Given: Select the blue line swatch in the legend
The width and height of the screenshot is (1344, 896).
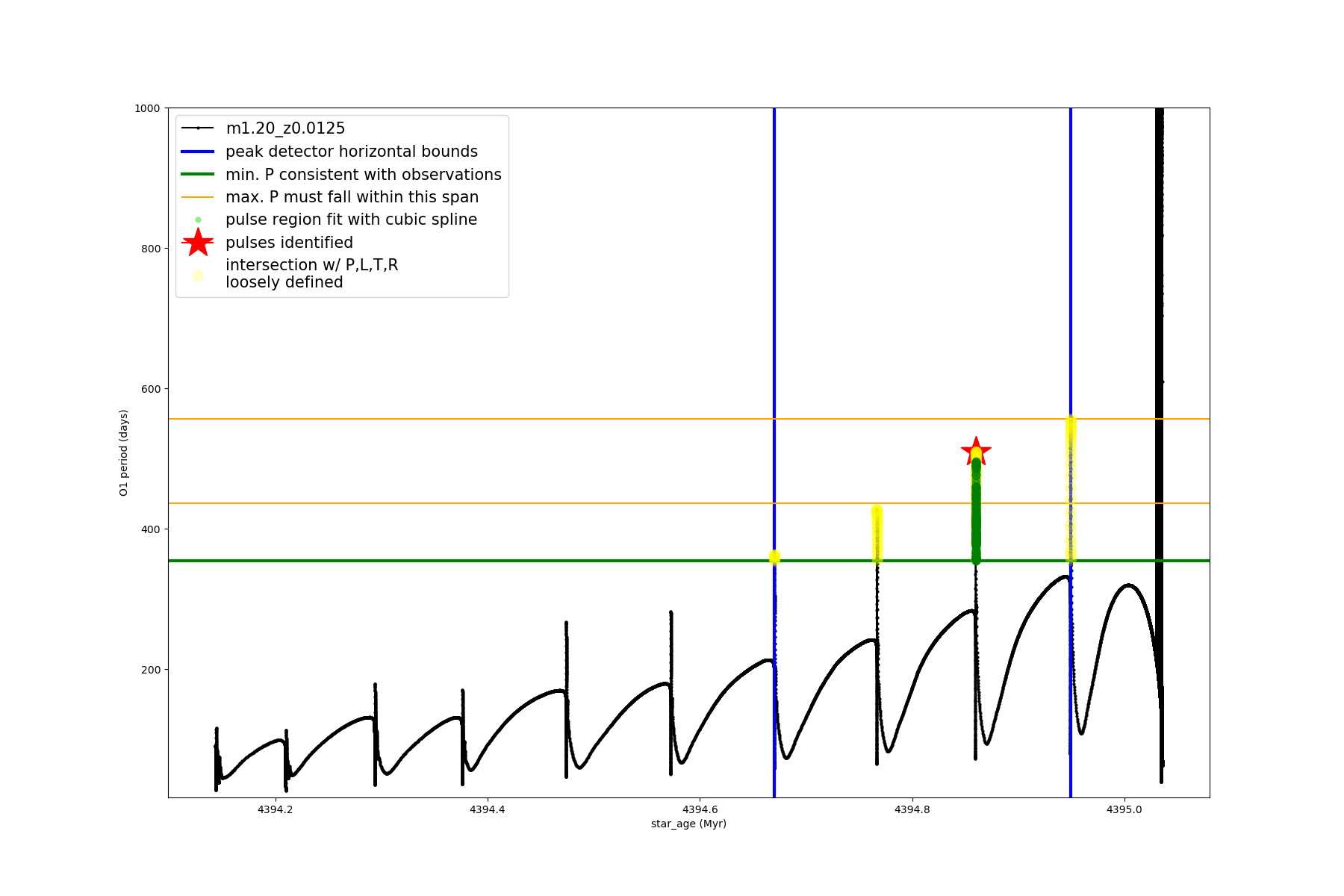Looking at the screenshot, I should coord(198,152).
